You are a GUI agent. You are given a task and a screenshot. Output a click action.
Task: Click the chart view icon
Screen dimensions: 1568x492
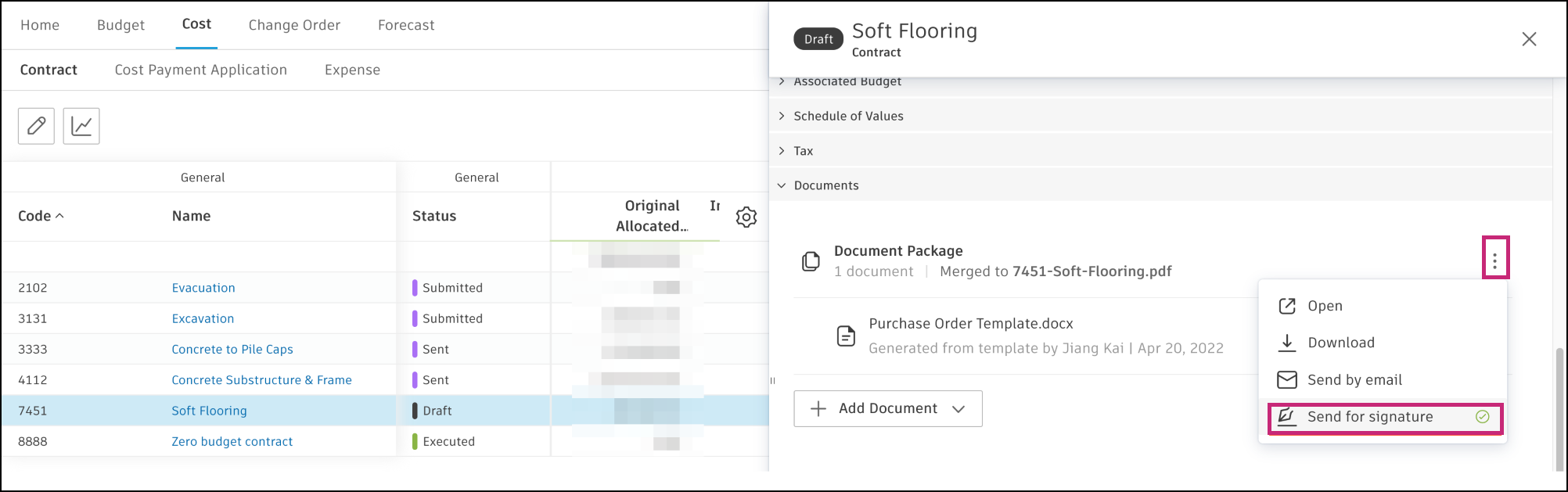click(x=81, y=126)
